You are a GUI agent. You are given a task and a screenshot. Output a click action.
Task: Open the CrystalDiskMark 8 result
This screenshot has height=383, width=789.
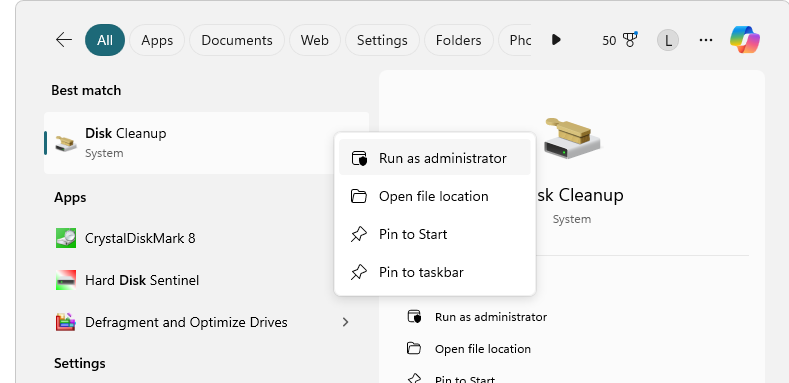click(206, 238)
